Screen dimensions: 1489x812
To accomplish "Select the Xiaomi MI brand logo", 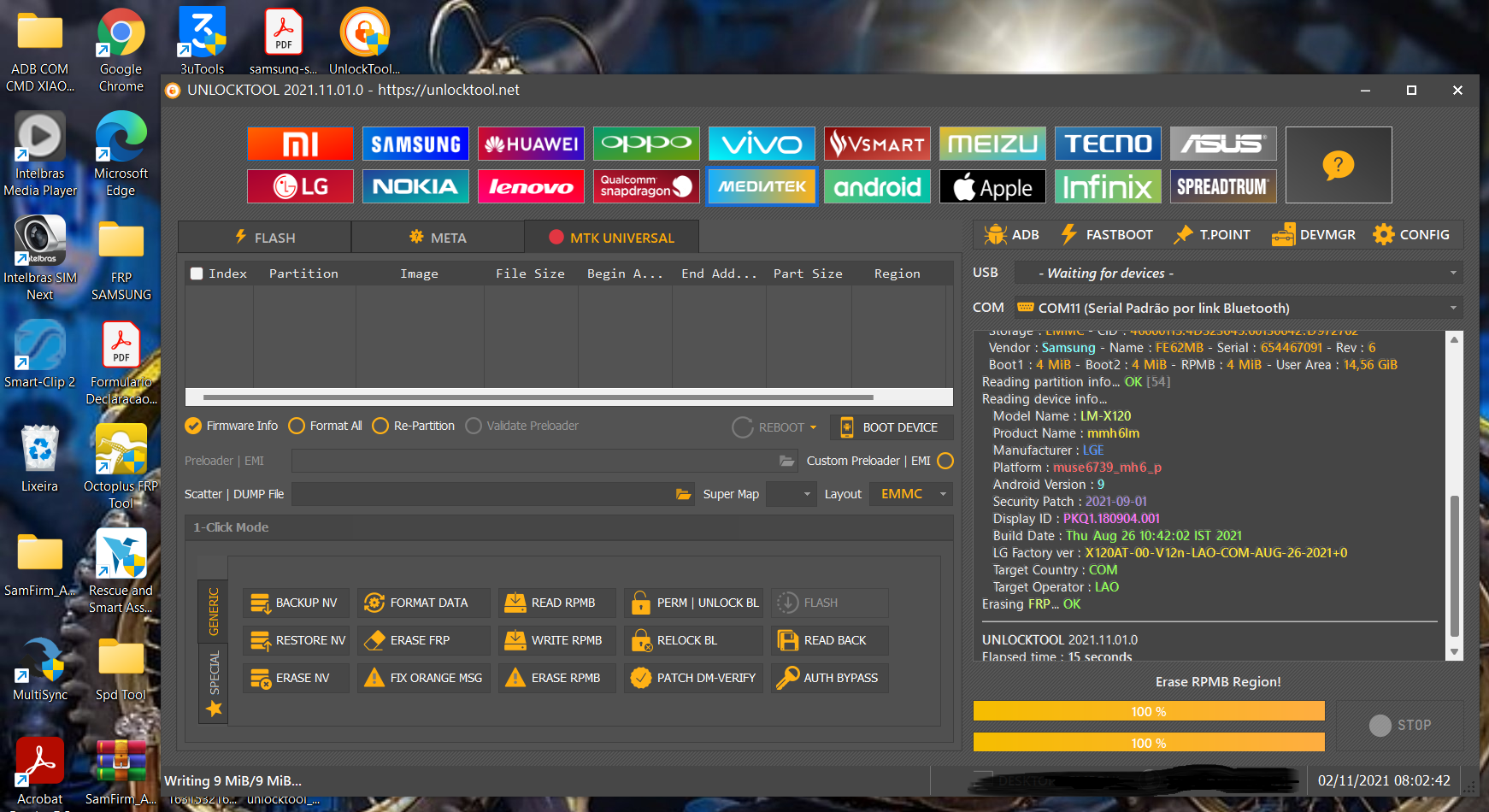I will point(300,144).
